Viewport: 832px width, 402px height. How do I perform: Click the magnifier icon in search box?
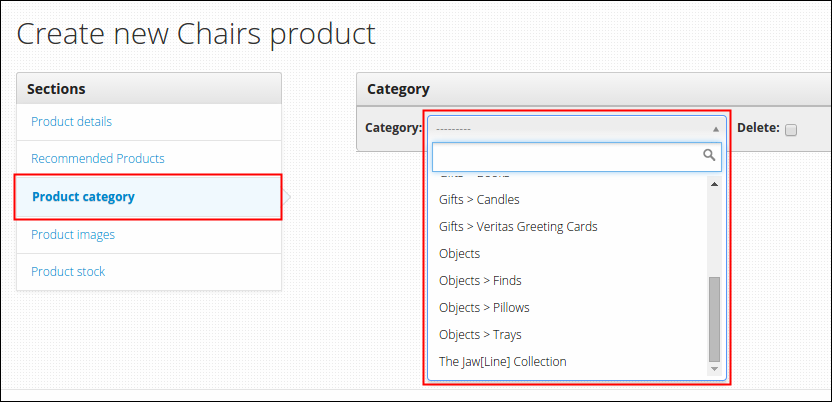(709, 155)
